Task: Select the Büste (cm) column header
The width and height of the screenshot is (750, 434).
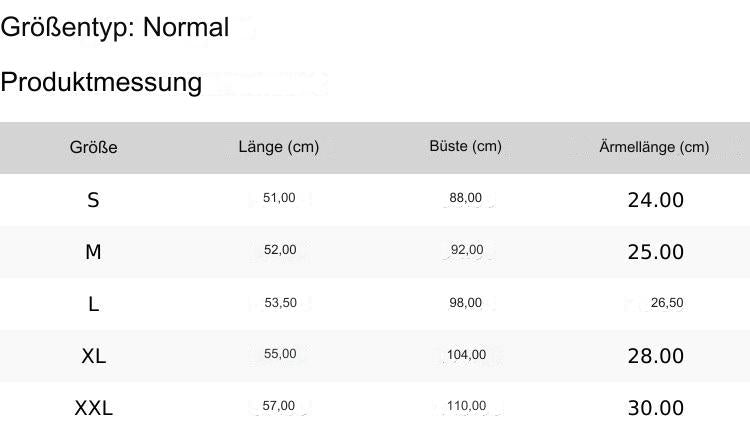Action: [x=465, y=146]
